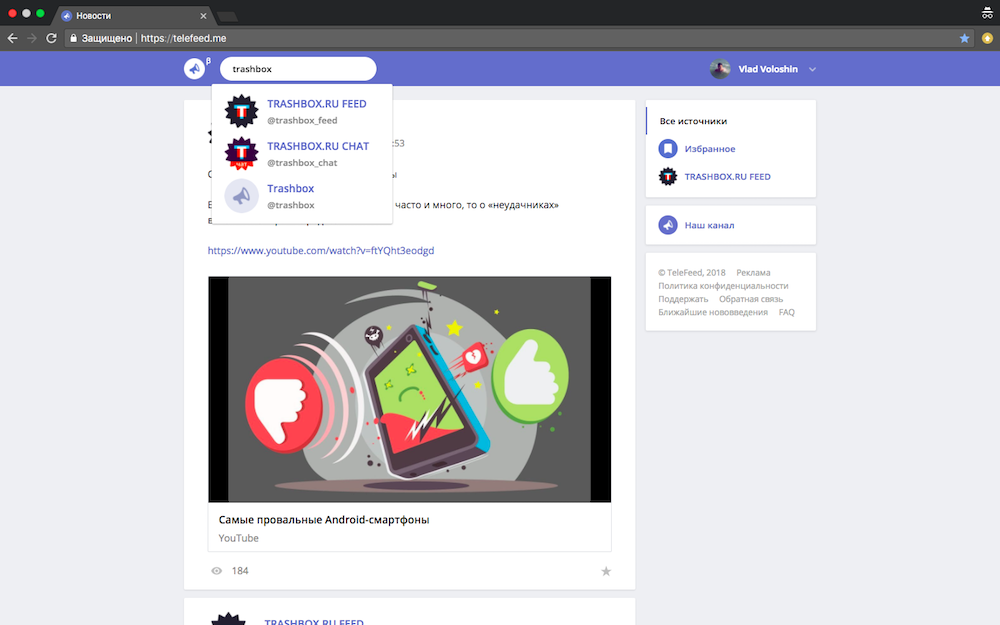
Task: Open the YouTube watch URL link
Action: point(321,251)
